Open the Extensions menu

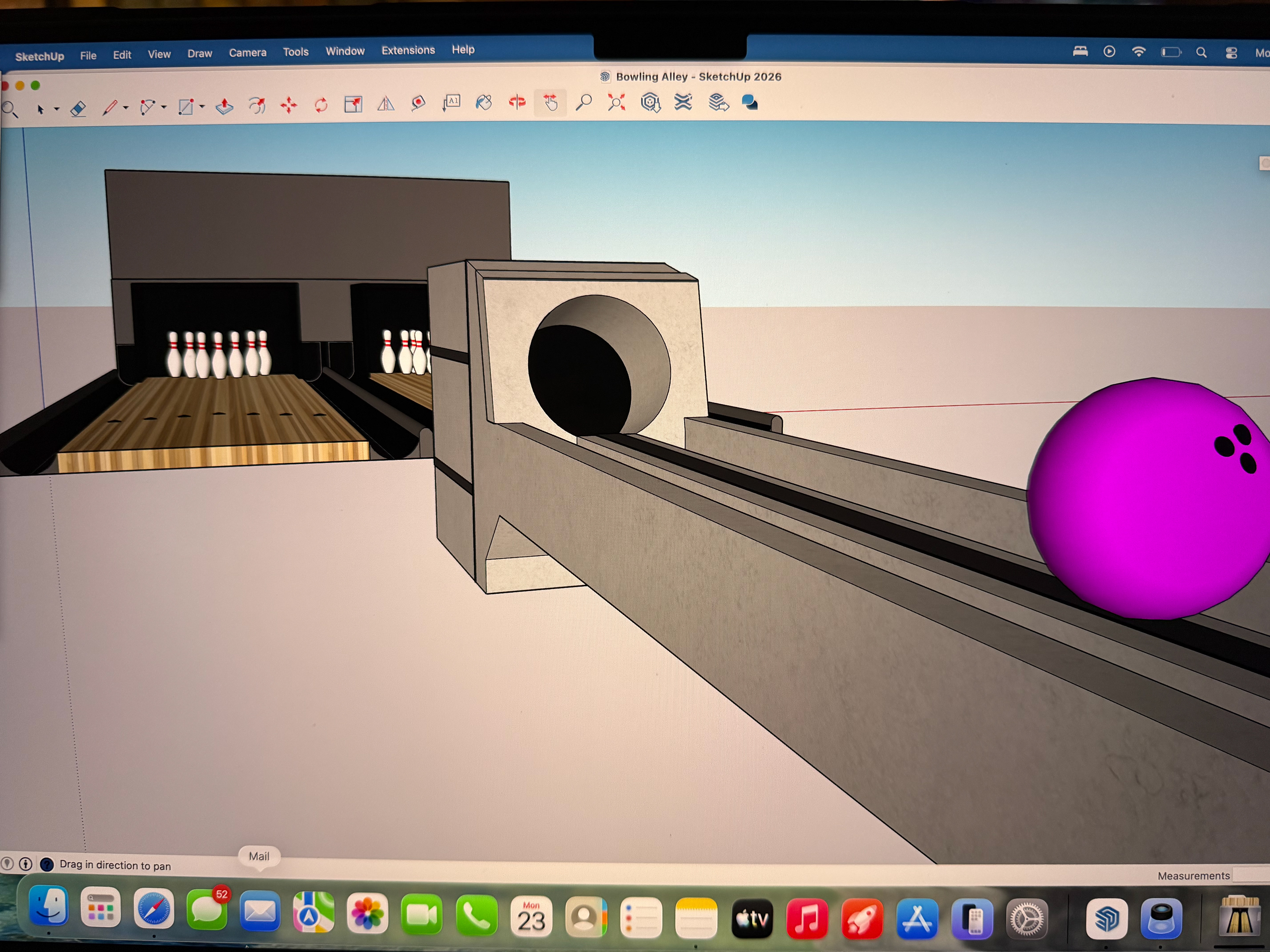(x=408, y=51)
